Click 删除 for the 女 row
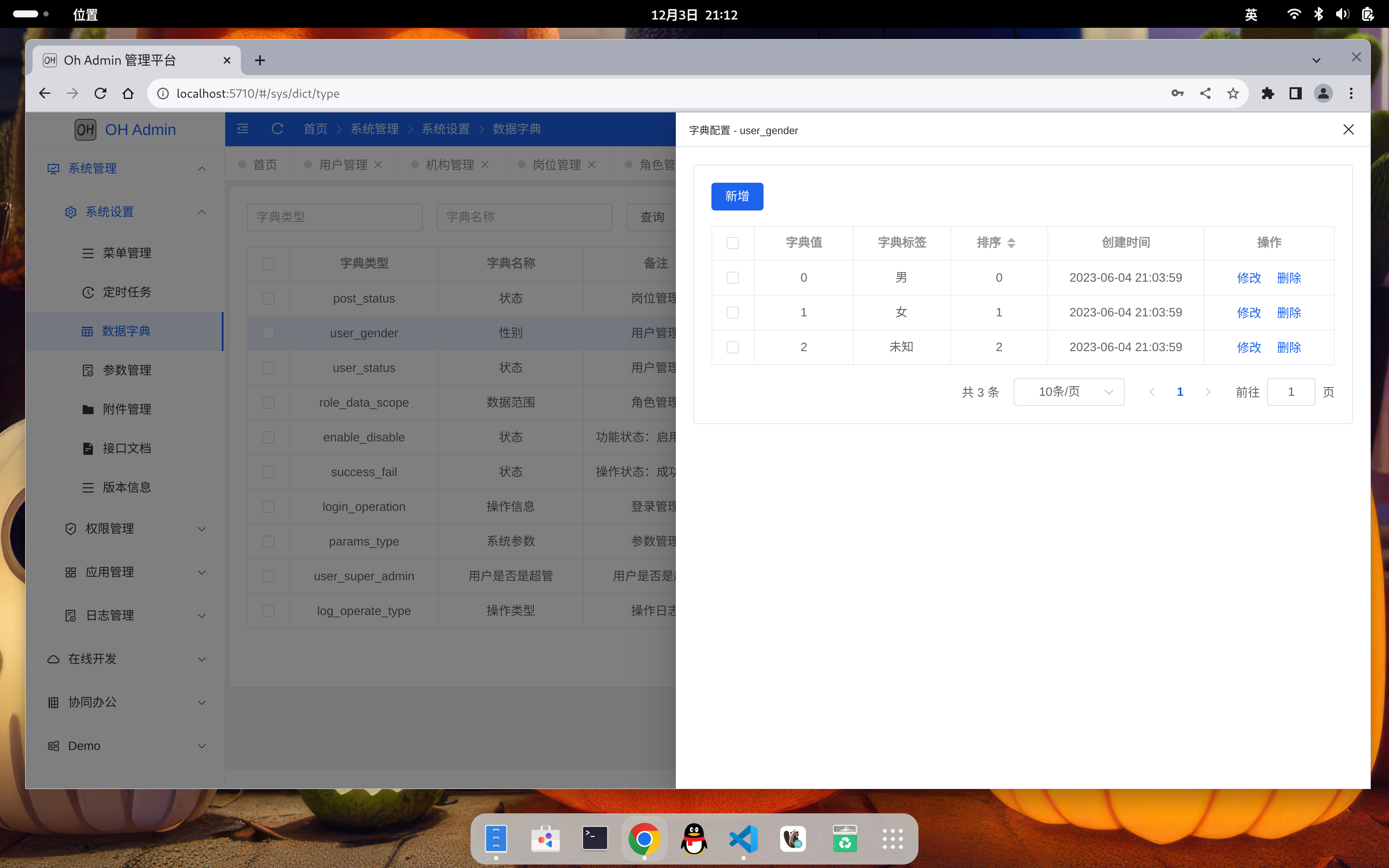Screen dimensions: 1389x868 (x=1289, y=312)
